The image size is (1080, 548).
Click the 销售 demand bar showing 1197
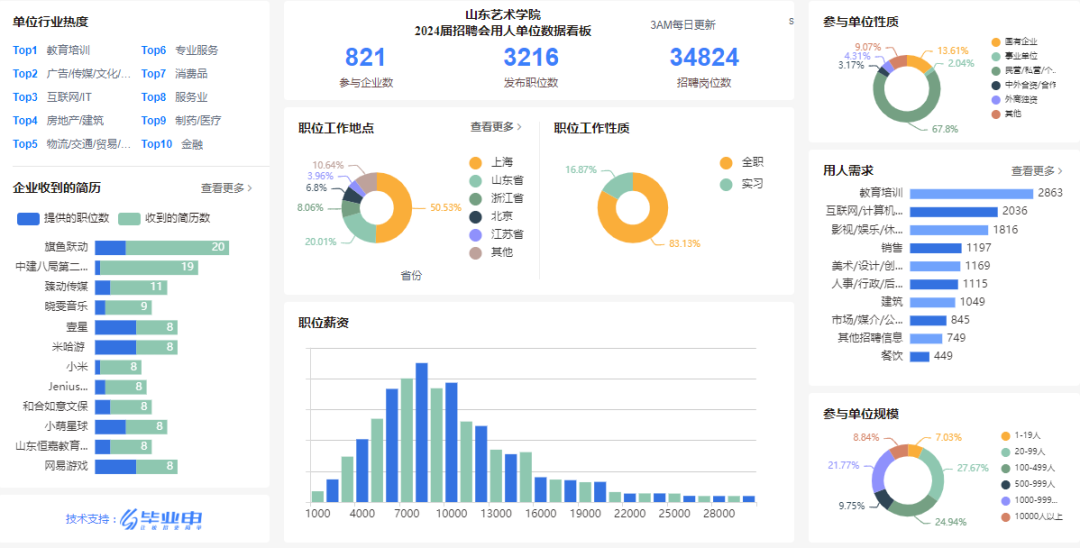[935, 248]
